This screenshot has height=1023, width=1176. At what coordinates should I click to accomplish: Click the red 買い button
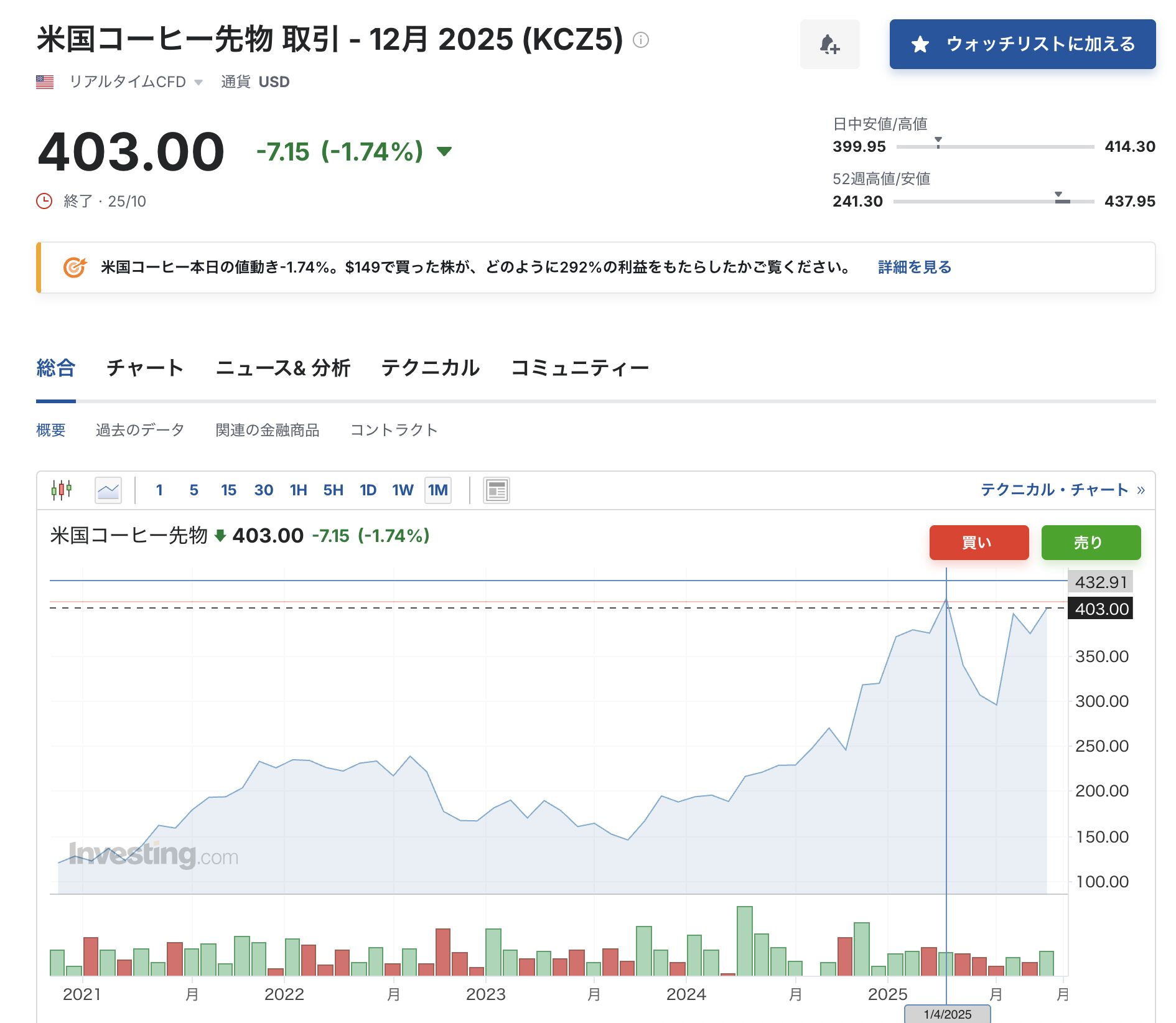tap(979, 542)
